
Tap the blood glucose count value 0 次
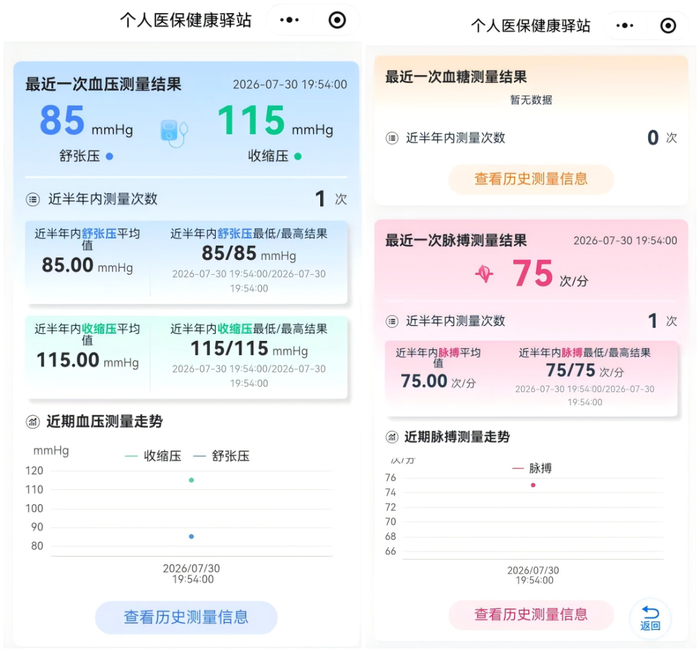pos(662,138)
